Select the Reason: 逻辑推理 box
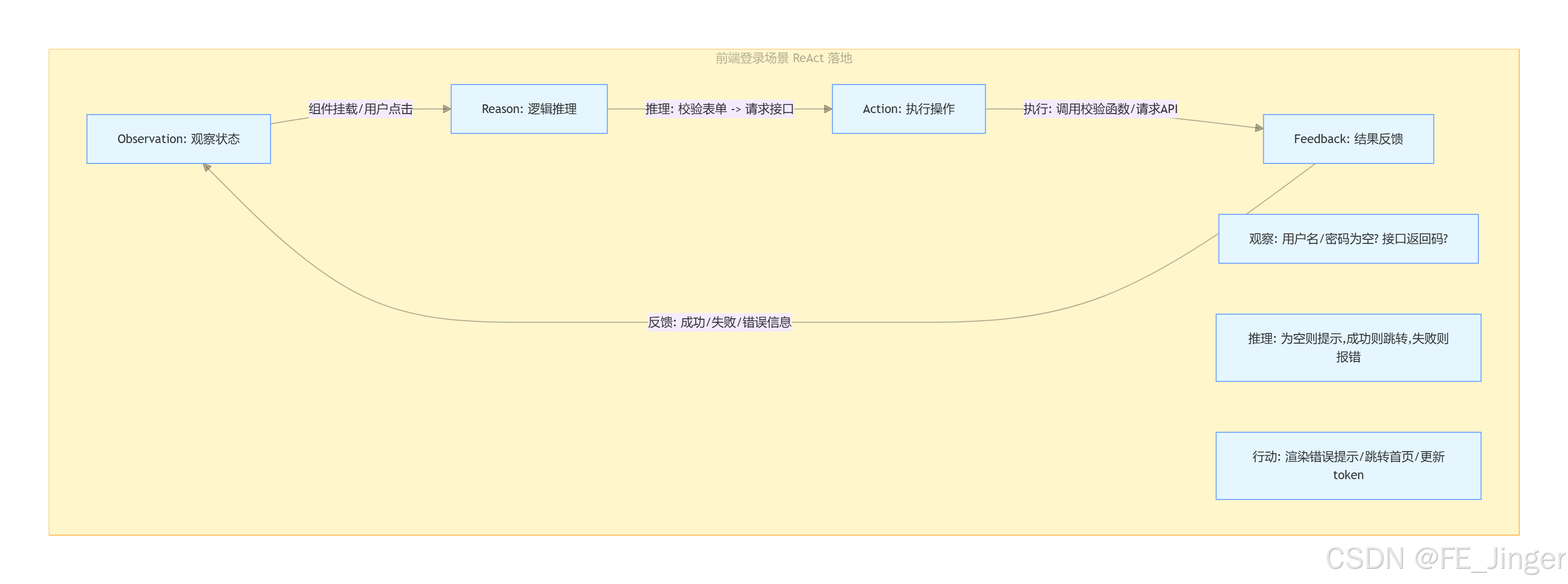Image resolution: width=1568 pixels, height=584 pixels. point(528,109)
